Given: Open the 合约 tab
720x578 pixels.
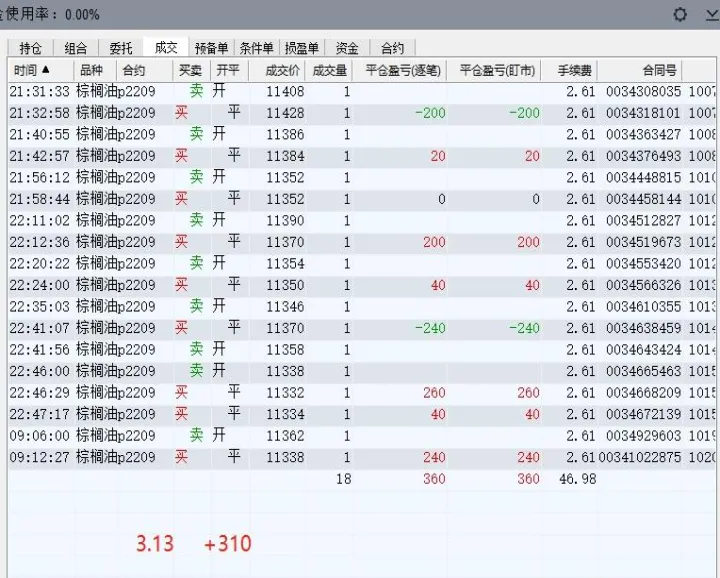Looking at the screenshot, I should click(392, 48).
